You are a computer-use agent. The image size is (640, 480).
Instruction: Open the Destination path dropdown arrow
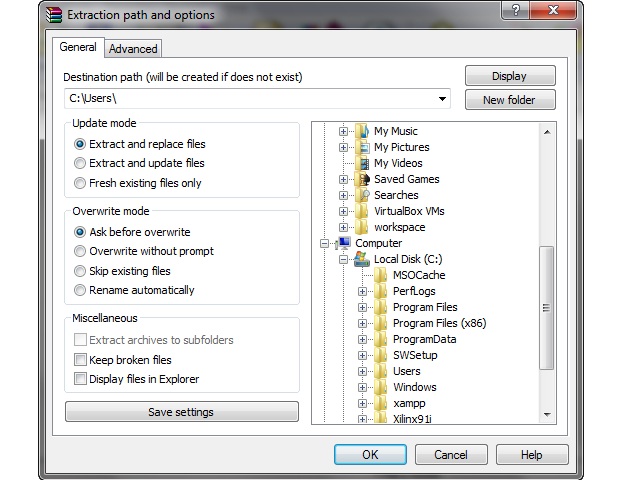[x=442, y=99]
